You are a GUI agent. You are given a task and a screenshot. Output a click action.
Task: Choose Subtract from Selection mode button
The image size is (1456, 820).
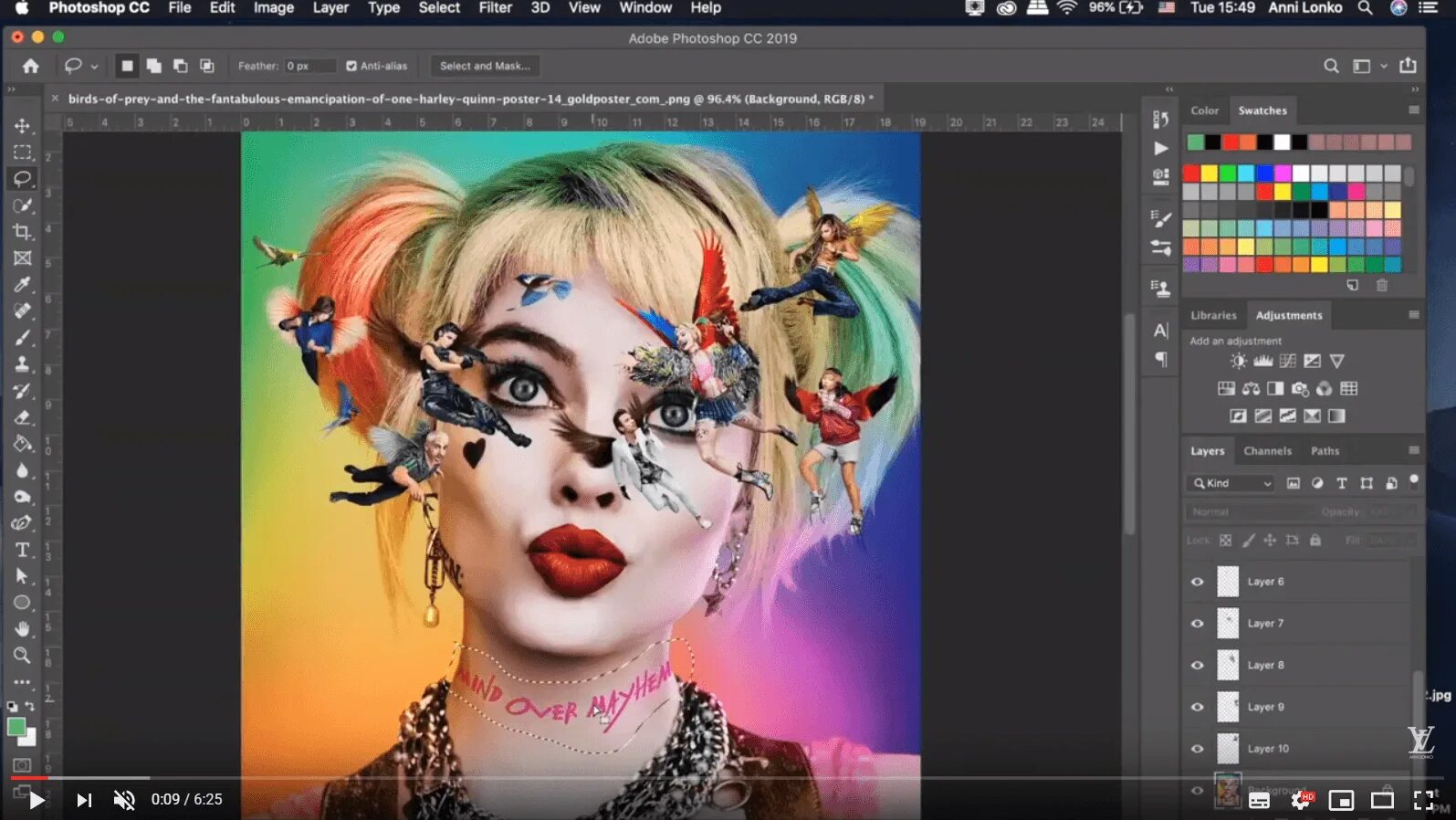[x=180, y=66]
